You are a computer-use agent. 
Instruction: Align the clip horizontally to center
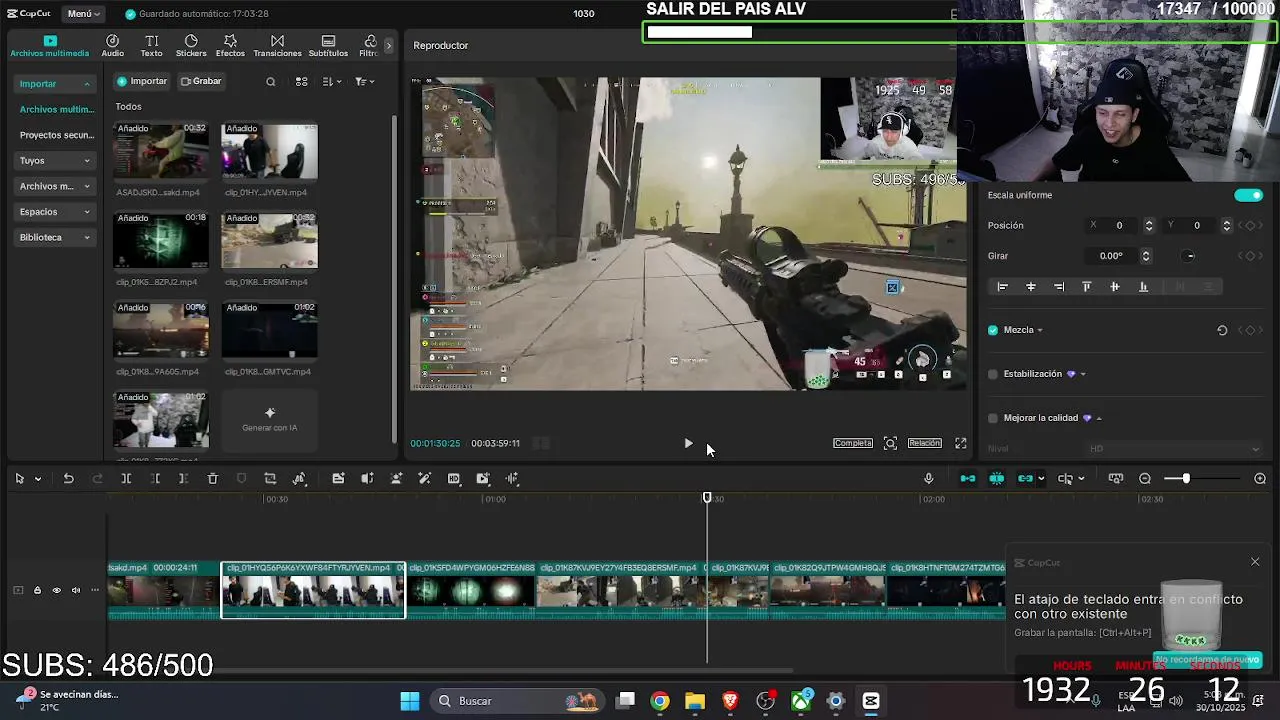tap(1031, 287)
